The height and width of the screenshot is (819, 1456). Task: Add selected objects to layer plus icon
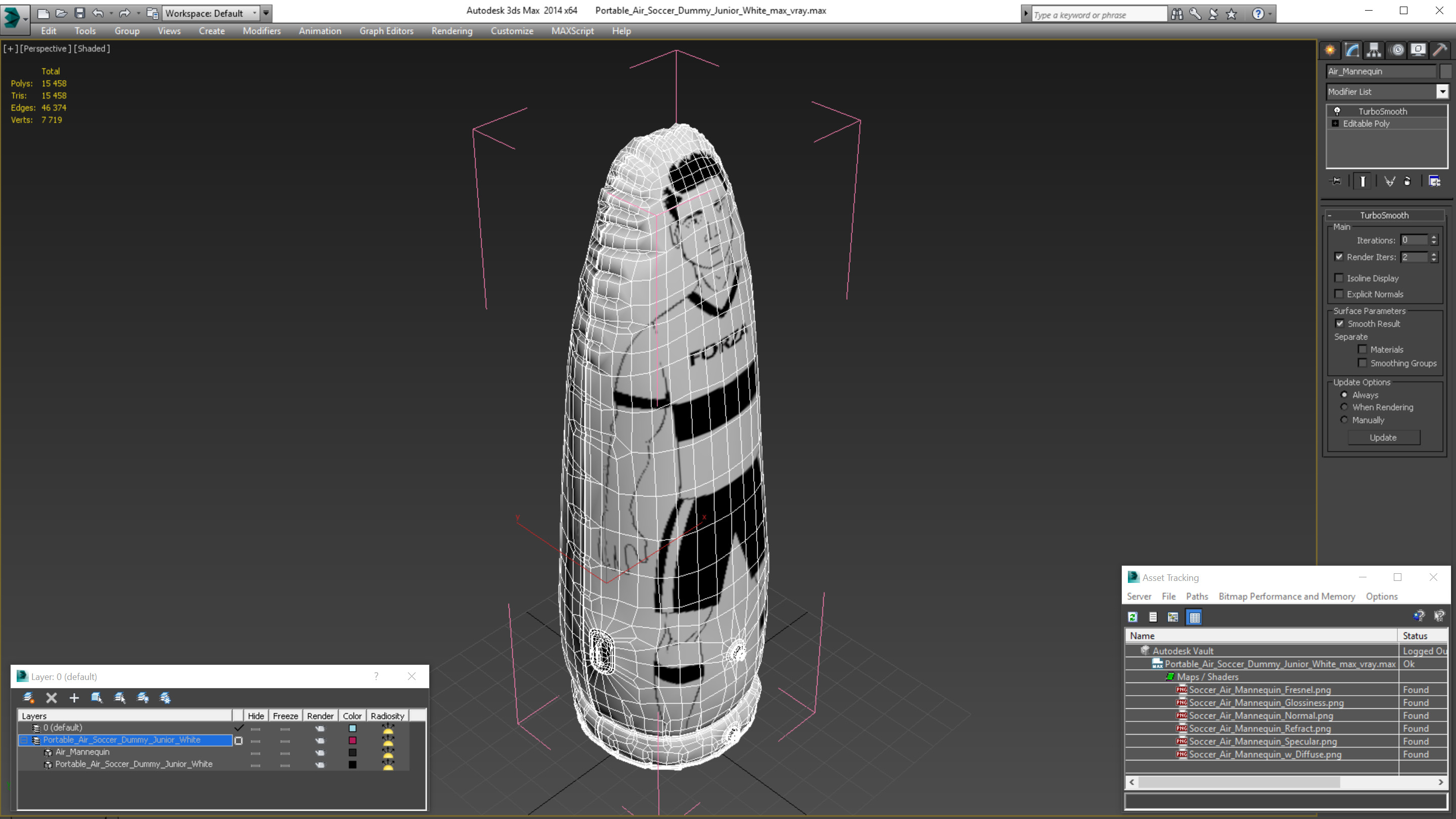(x=74, y=698)
